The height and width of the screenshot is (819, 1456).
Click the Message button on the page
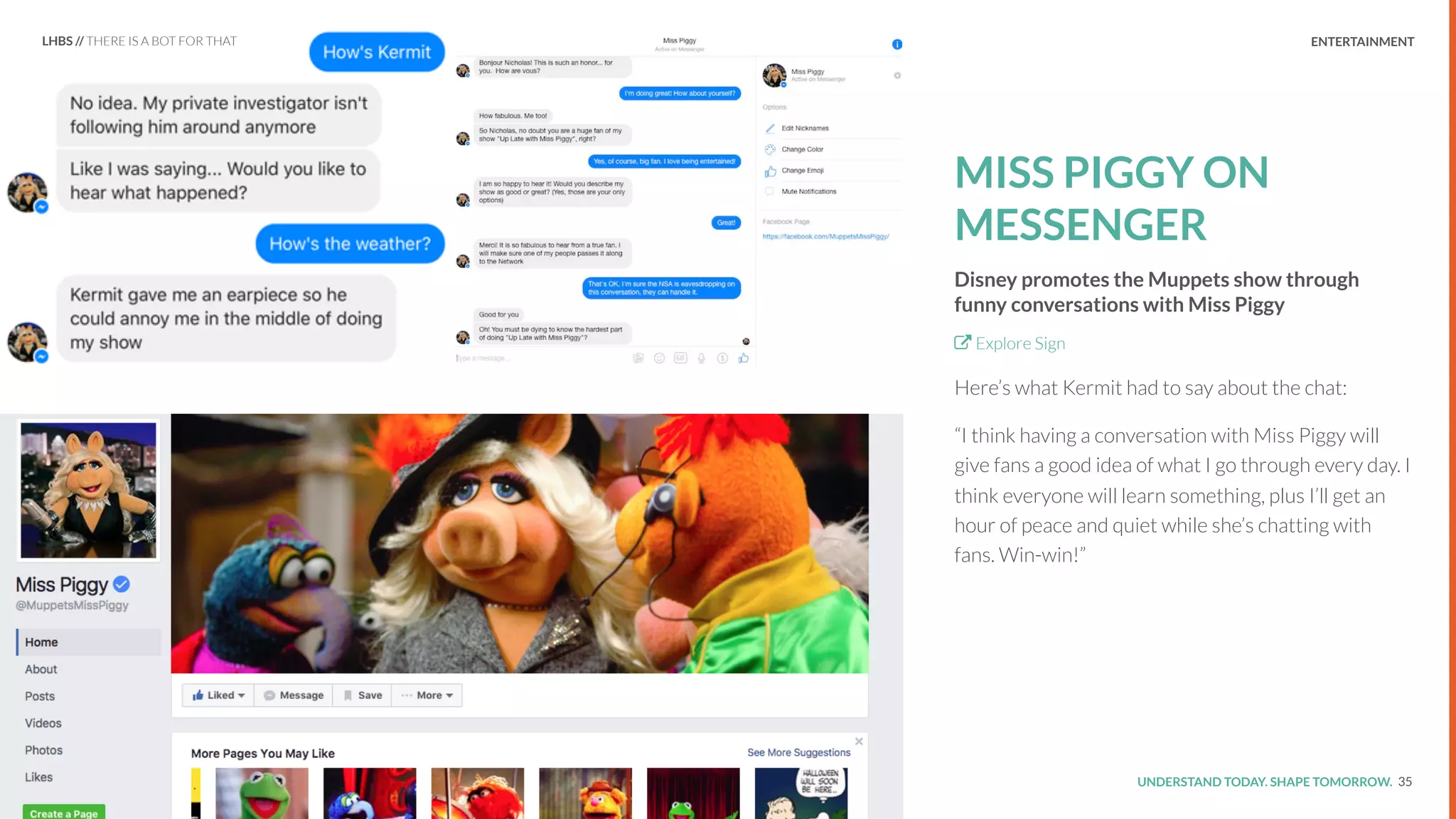(x=294, y=695)
